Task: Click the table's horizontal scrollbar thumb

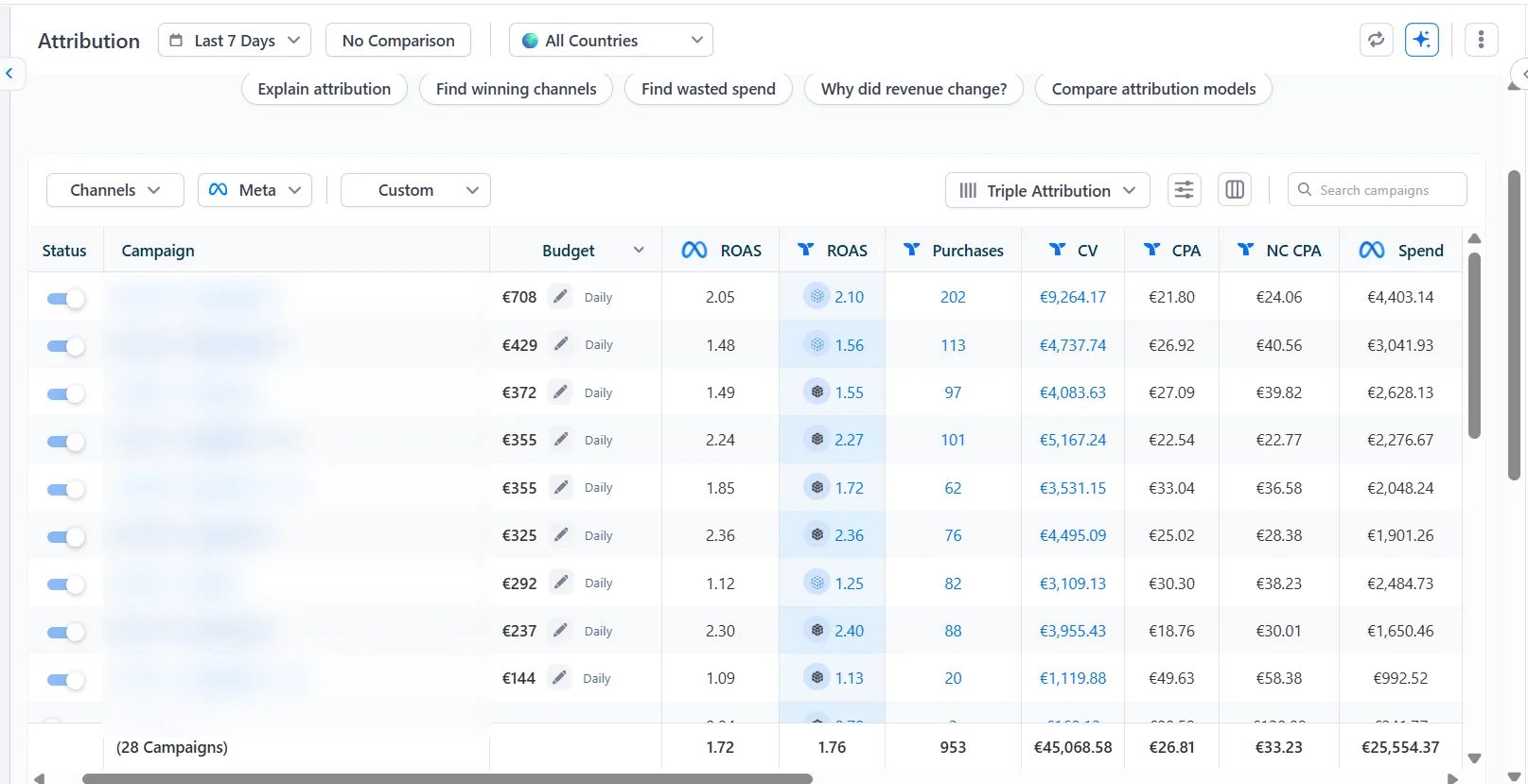Action: click(448, 779)
